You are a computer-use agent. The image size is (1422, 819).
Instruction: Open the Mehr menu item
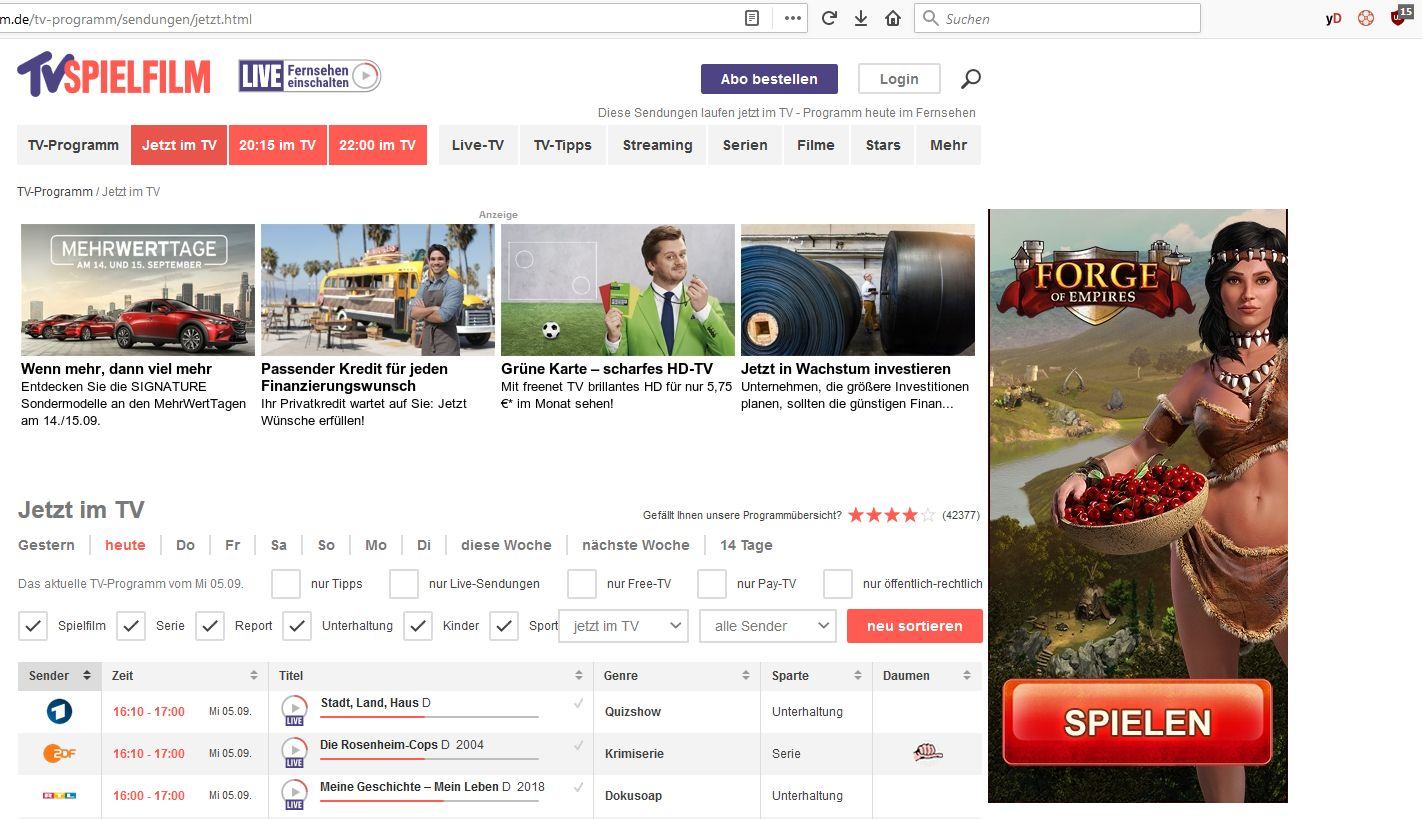(x=948, y=145)
